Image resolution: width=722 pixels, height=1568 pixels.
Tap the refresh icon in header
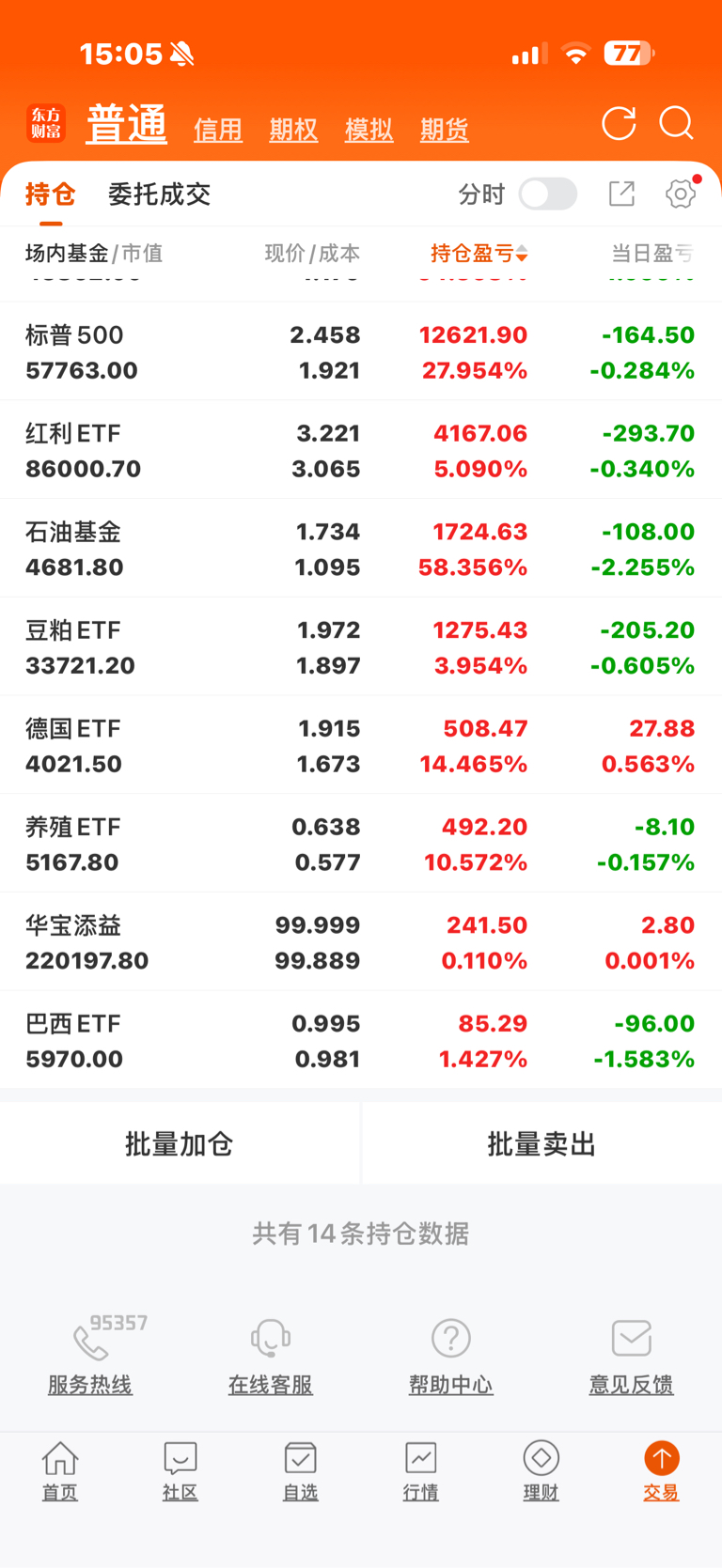point(619,124)
